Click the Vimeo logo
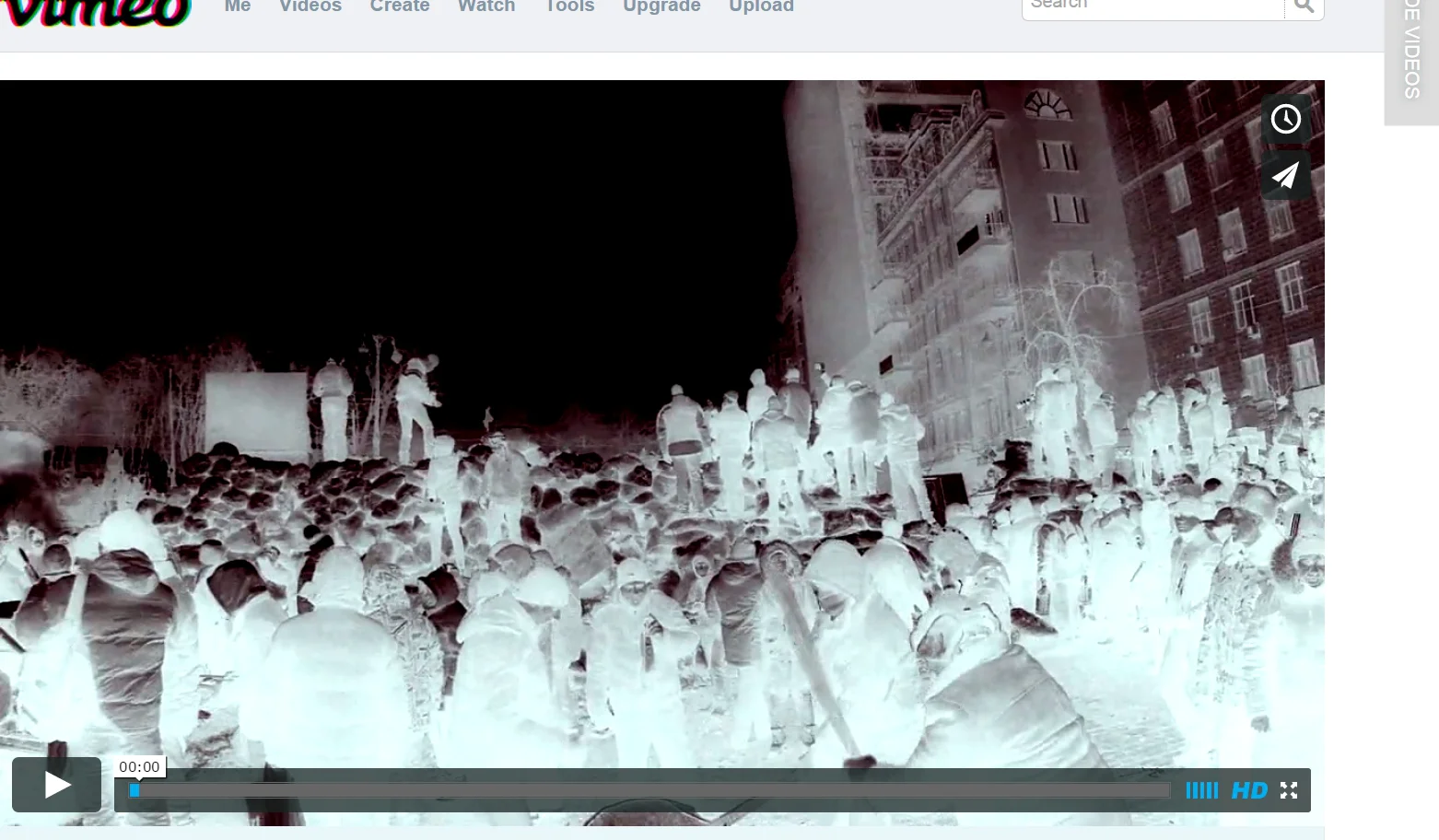This screenshot has height=840, width=1439. point(96,11)
